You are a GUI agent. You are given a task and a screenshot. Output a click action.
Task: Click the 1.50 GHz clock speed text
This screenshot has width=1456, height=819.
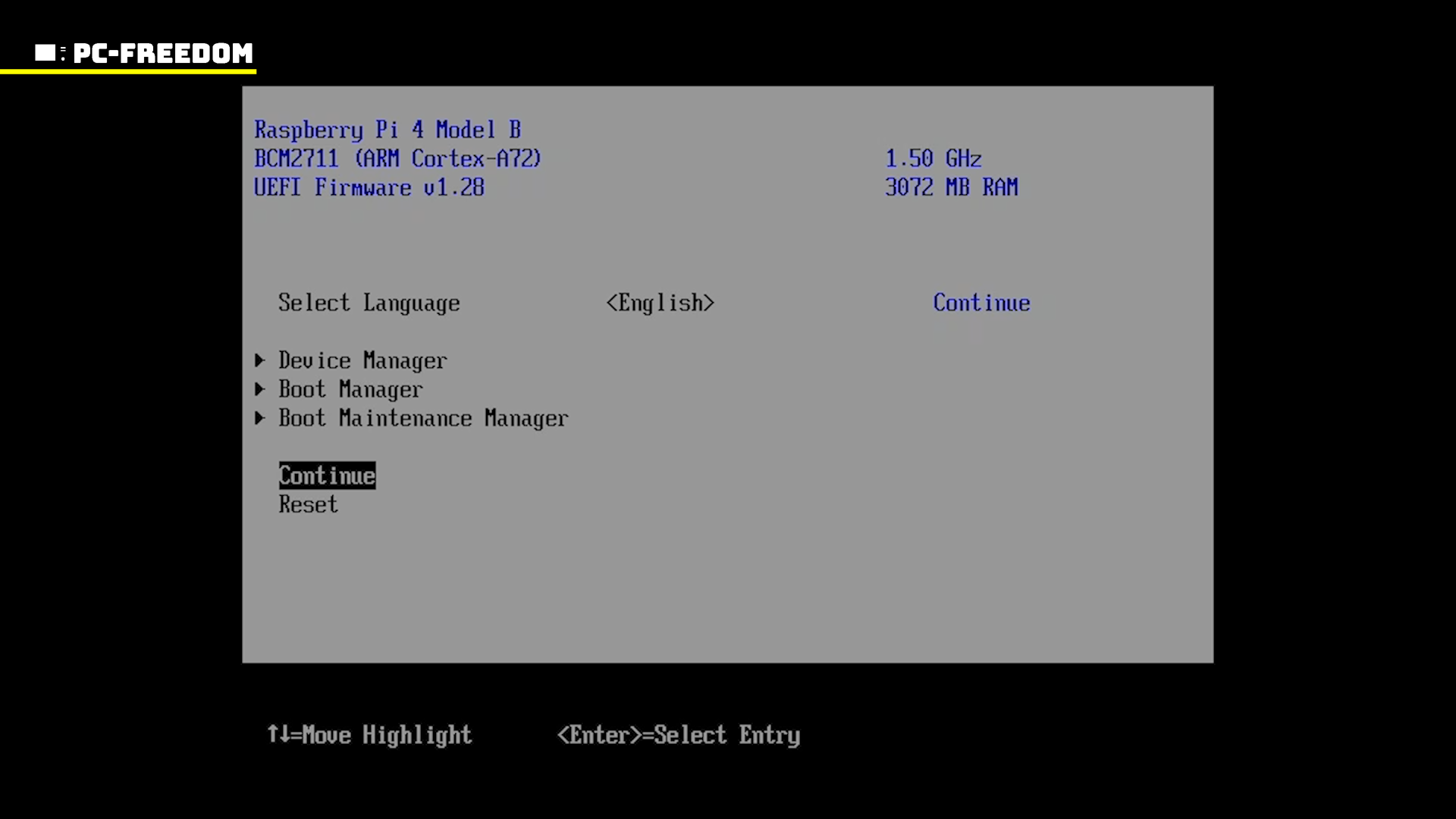(934, 158)
